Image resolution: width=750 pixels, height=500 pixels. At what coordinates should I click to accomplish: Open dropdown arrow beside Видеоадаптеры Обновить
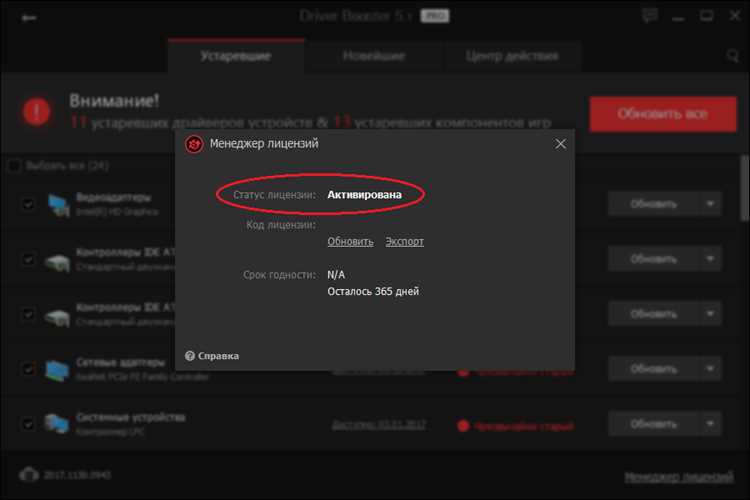click(x=710, y=204)
